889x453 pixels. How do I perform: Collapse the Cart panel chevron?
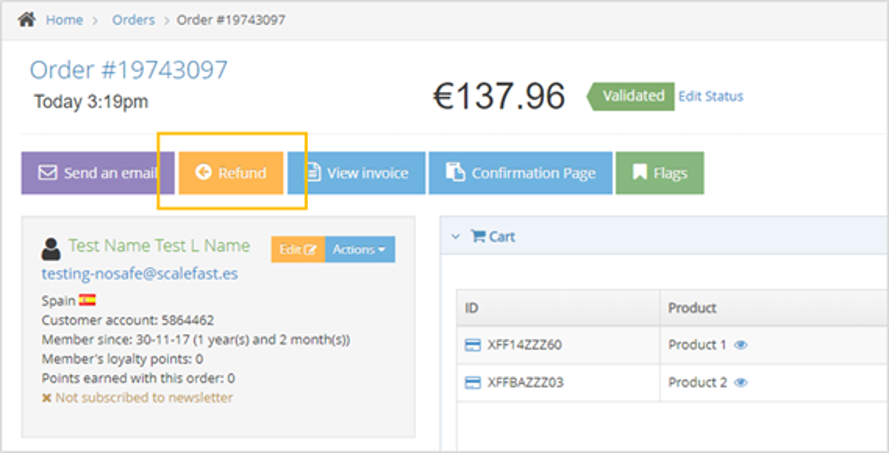pos(455,237)
